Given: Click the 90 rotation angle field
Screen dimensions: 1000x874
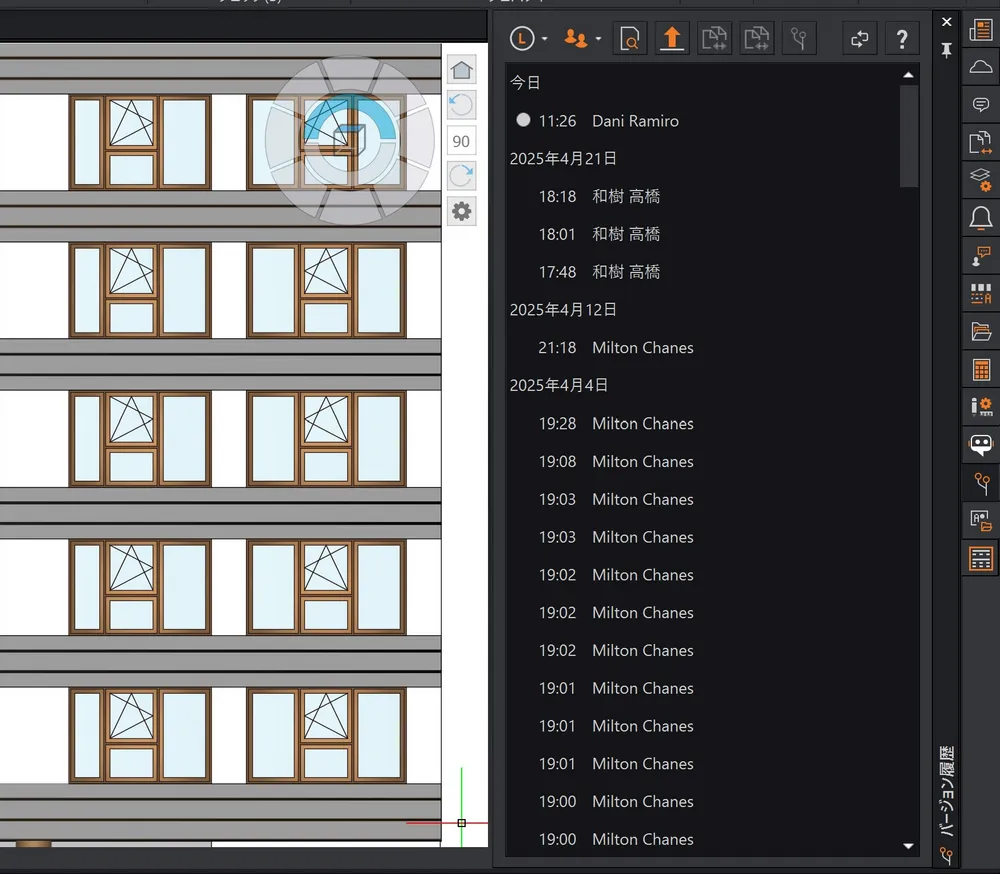Looking at the screenshot, I should point(461,141).
